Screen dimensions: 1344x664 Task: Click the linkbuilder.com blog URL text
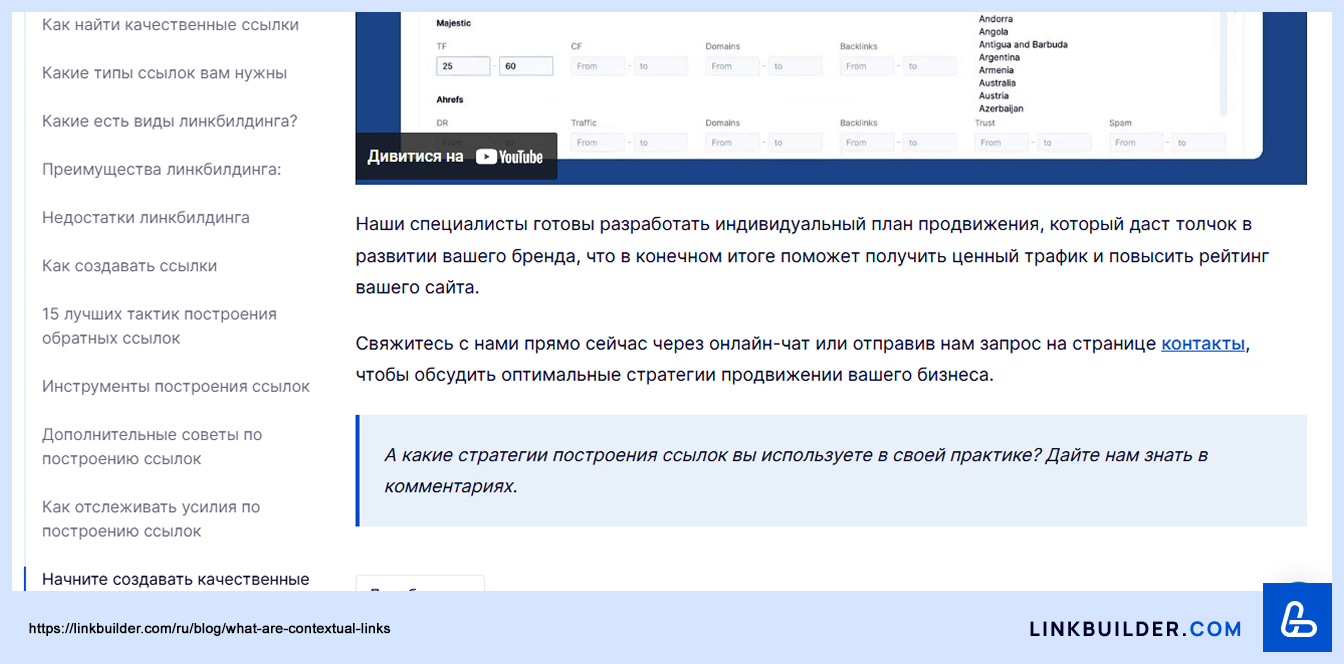(x=210, y=629)
